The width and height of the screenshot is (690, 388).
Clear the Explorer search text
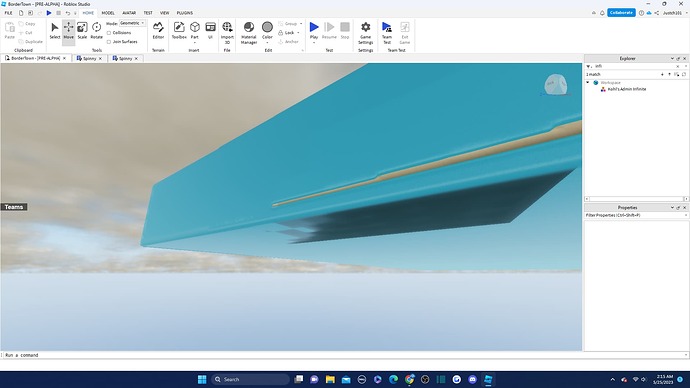[x=678, y=66]
